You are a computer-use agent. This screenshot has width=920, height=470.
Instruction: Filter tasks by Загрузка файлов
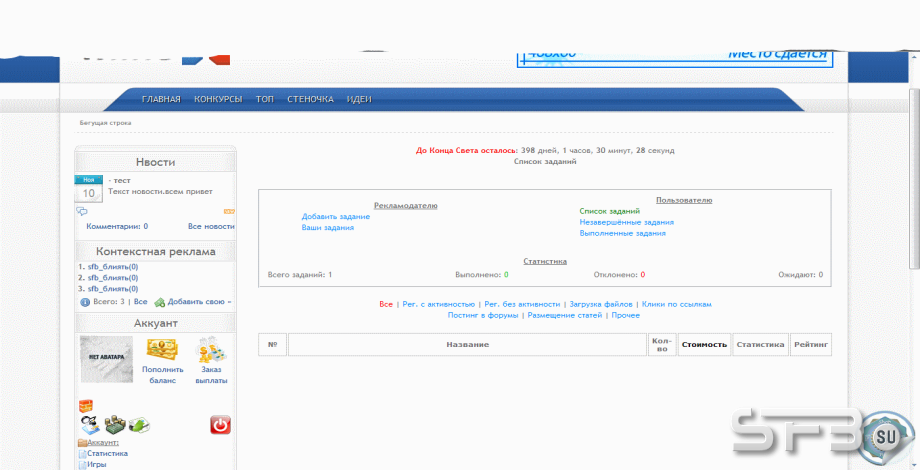coord(601,304)
